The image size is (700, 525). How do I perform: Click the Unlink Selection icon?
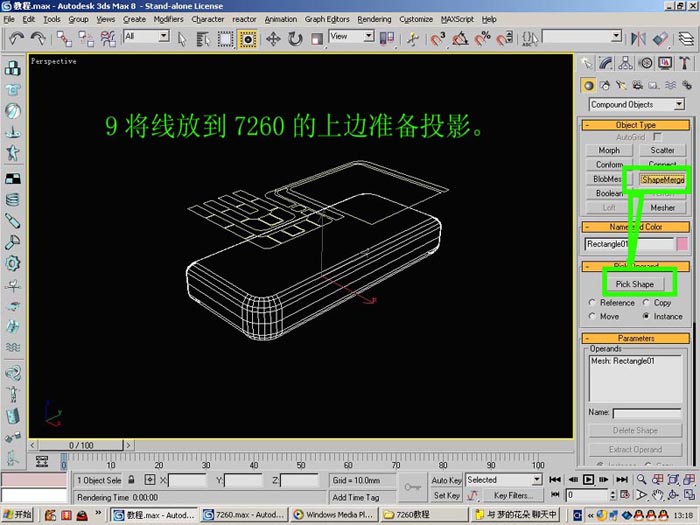86,39
